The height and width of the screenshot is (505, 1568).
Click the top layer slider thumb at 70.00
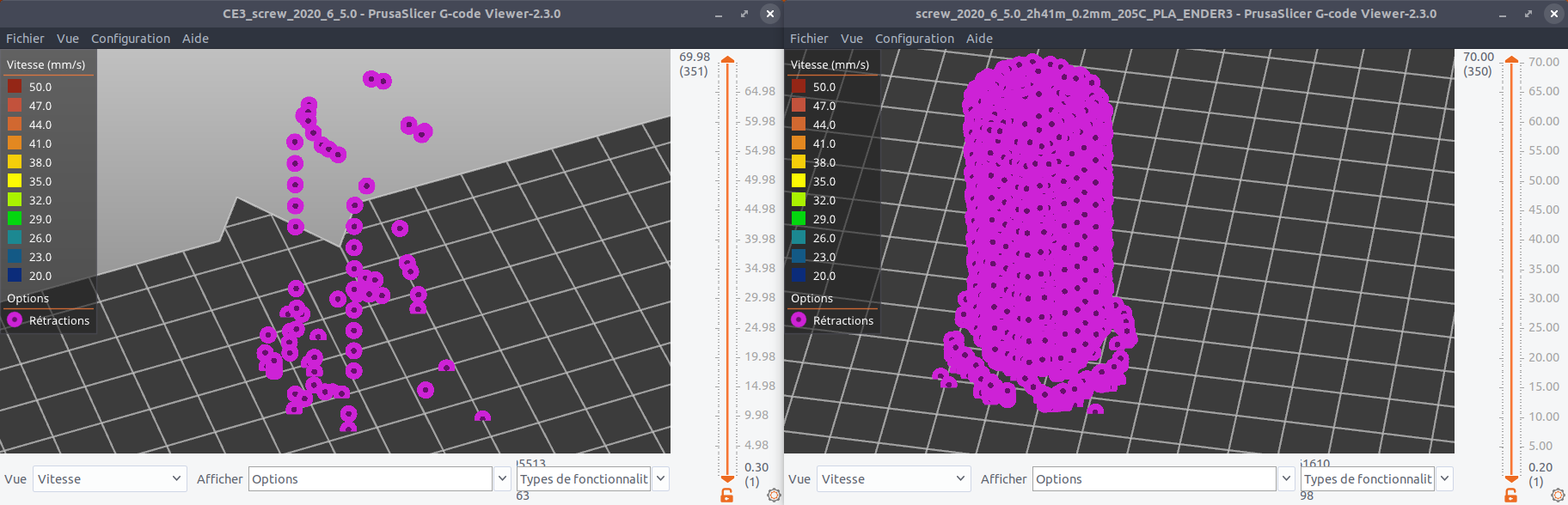[x=1511, y=60]
